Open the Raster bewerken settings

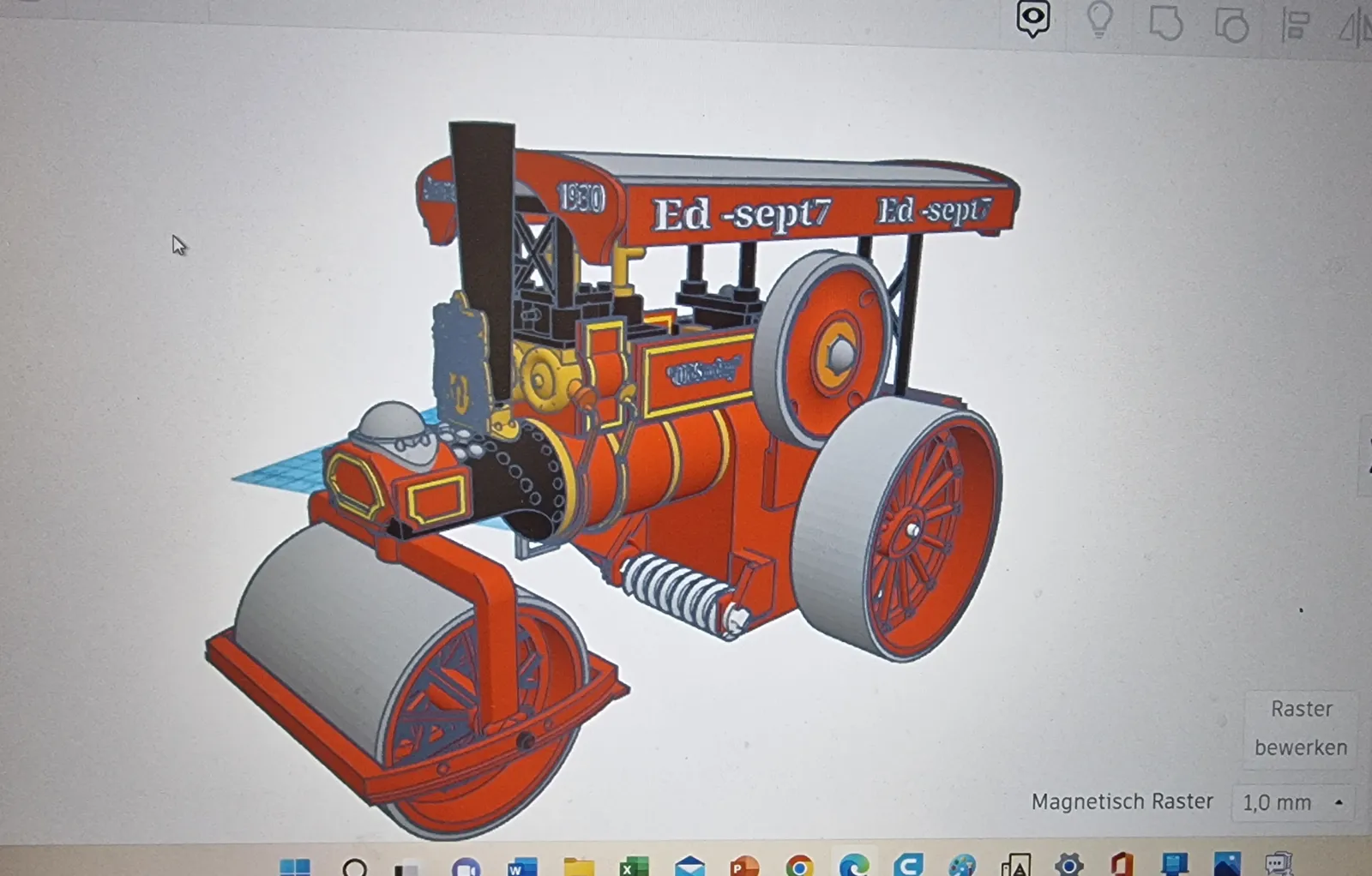[x=1301, y=728]
